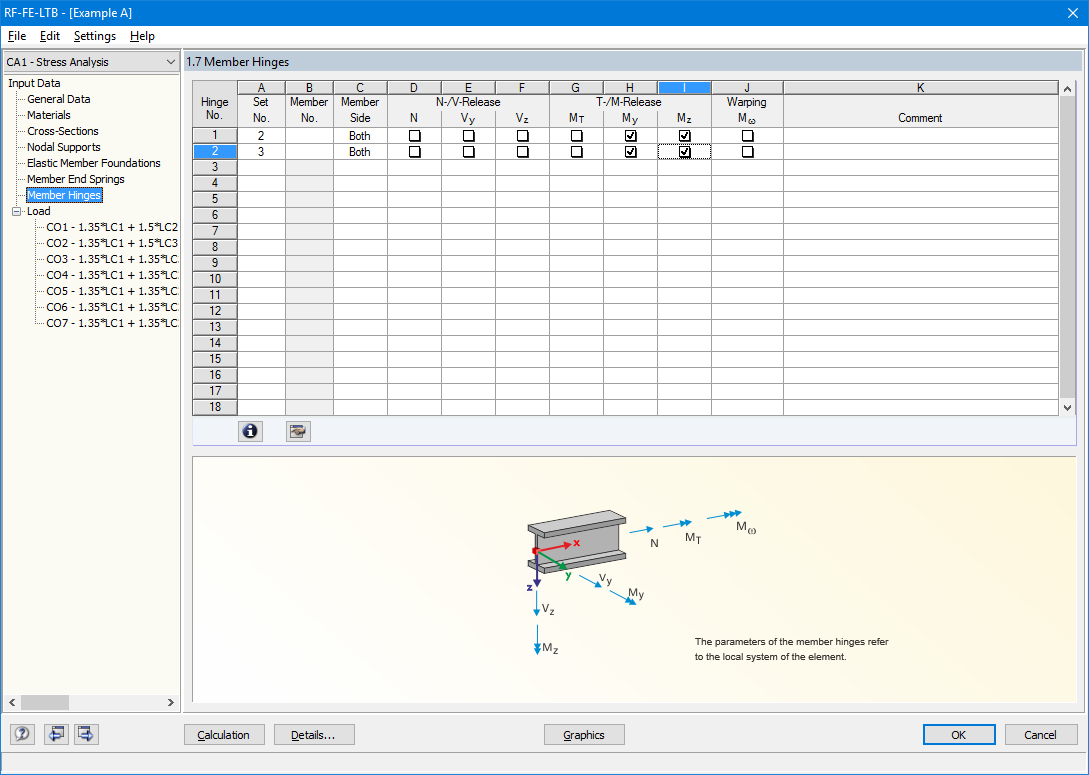Screen dimensions: 1089x775
Task: Click the pick-member icon below the table
Action: 298,431
